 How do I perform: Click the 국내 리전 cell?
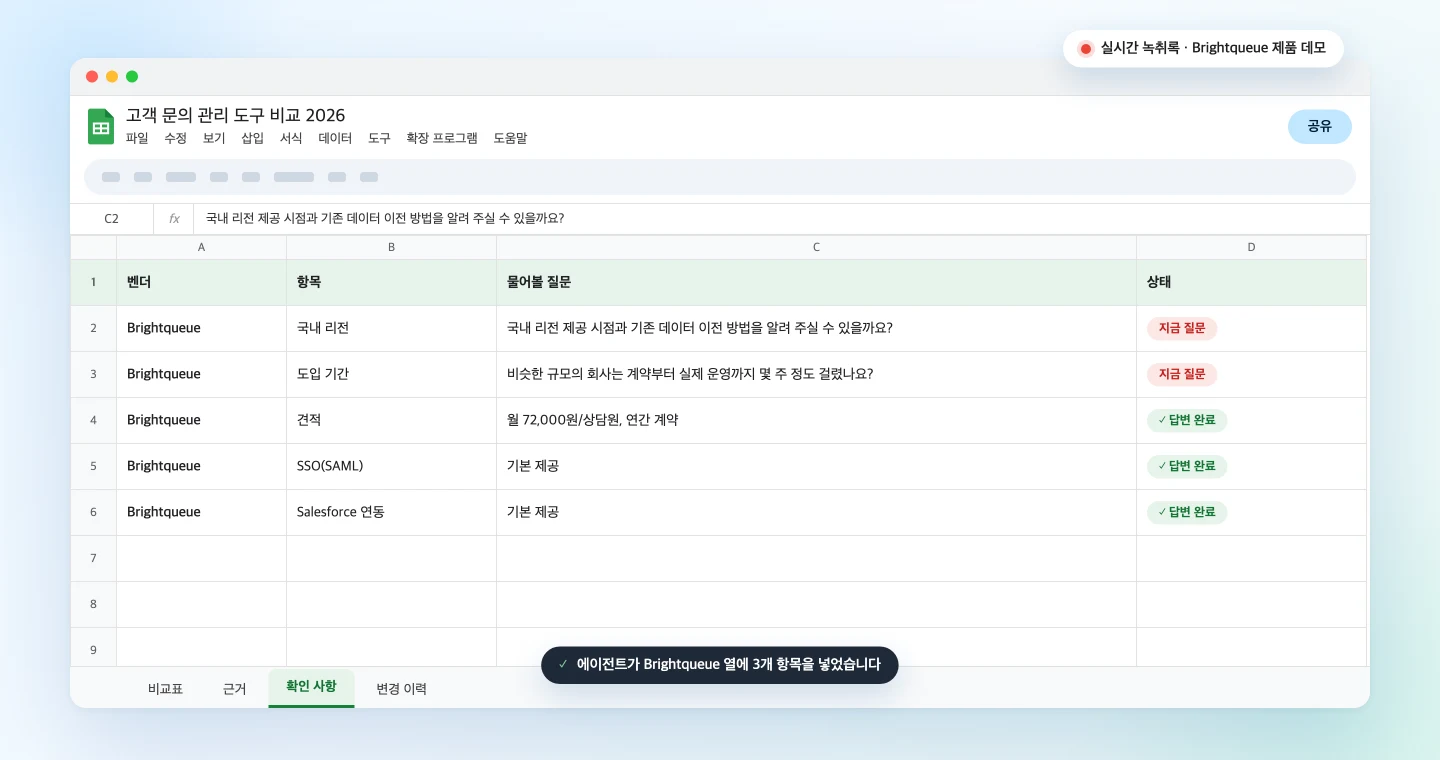pos(392,328)
